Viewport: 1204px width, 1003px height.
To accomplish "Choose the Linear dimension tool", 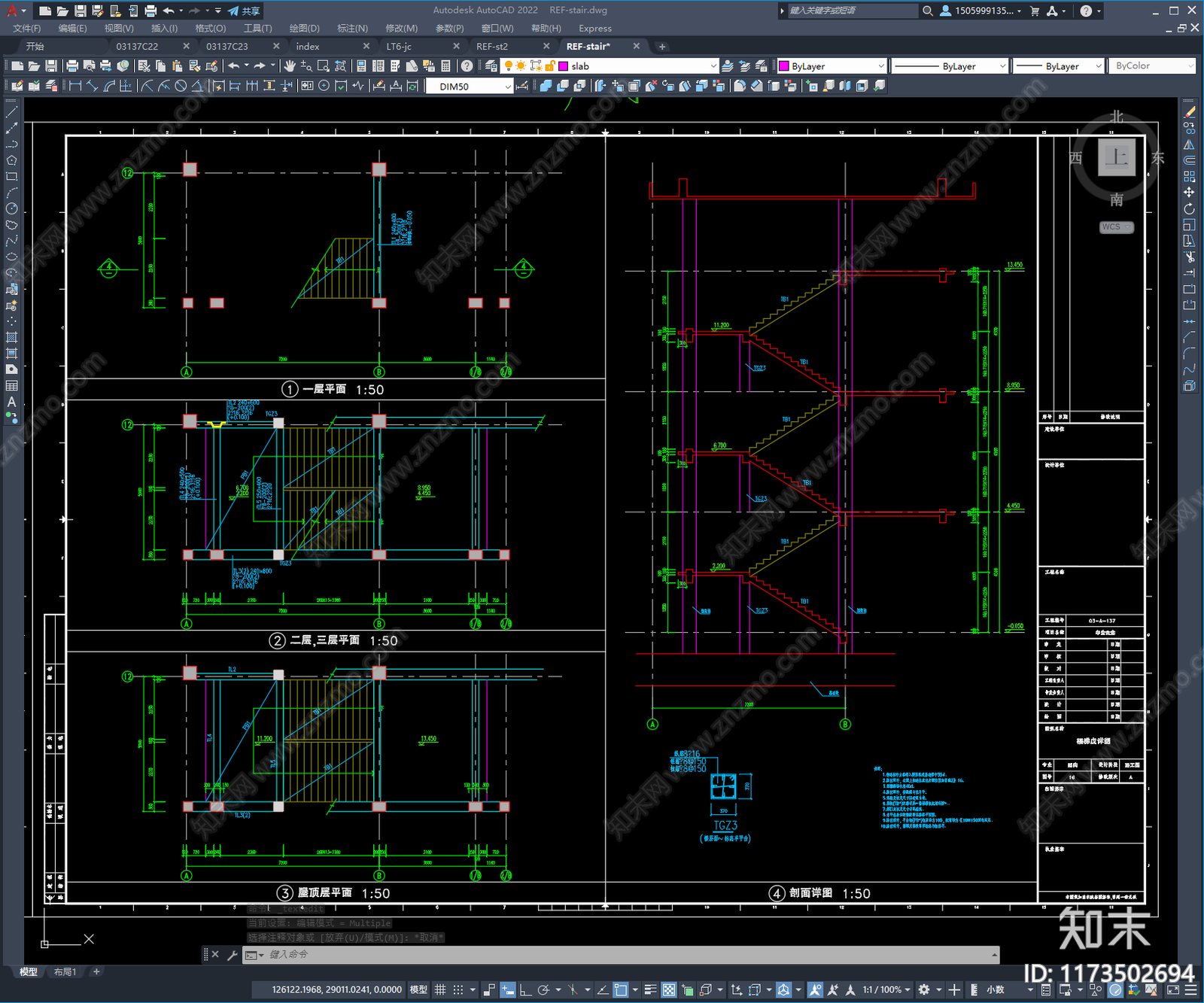I will [x=75, y=87].
